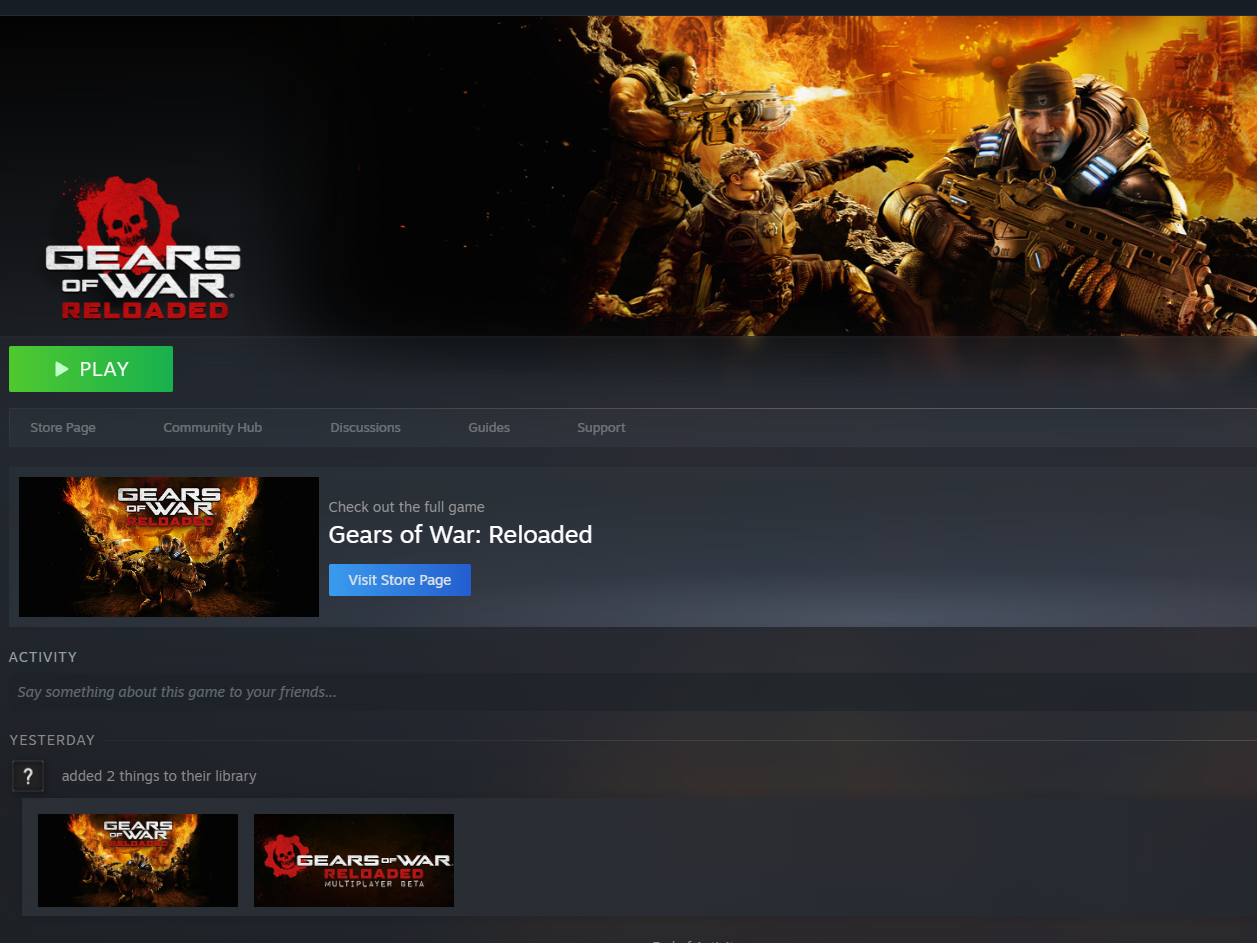1257x943 pixels.
Task: Go to the Discussions tab
Action: 365,427
